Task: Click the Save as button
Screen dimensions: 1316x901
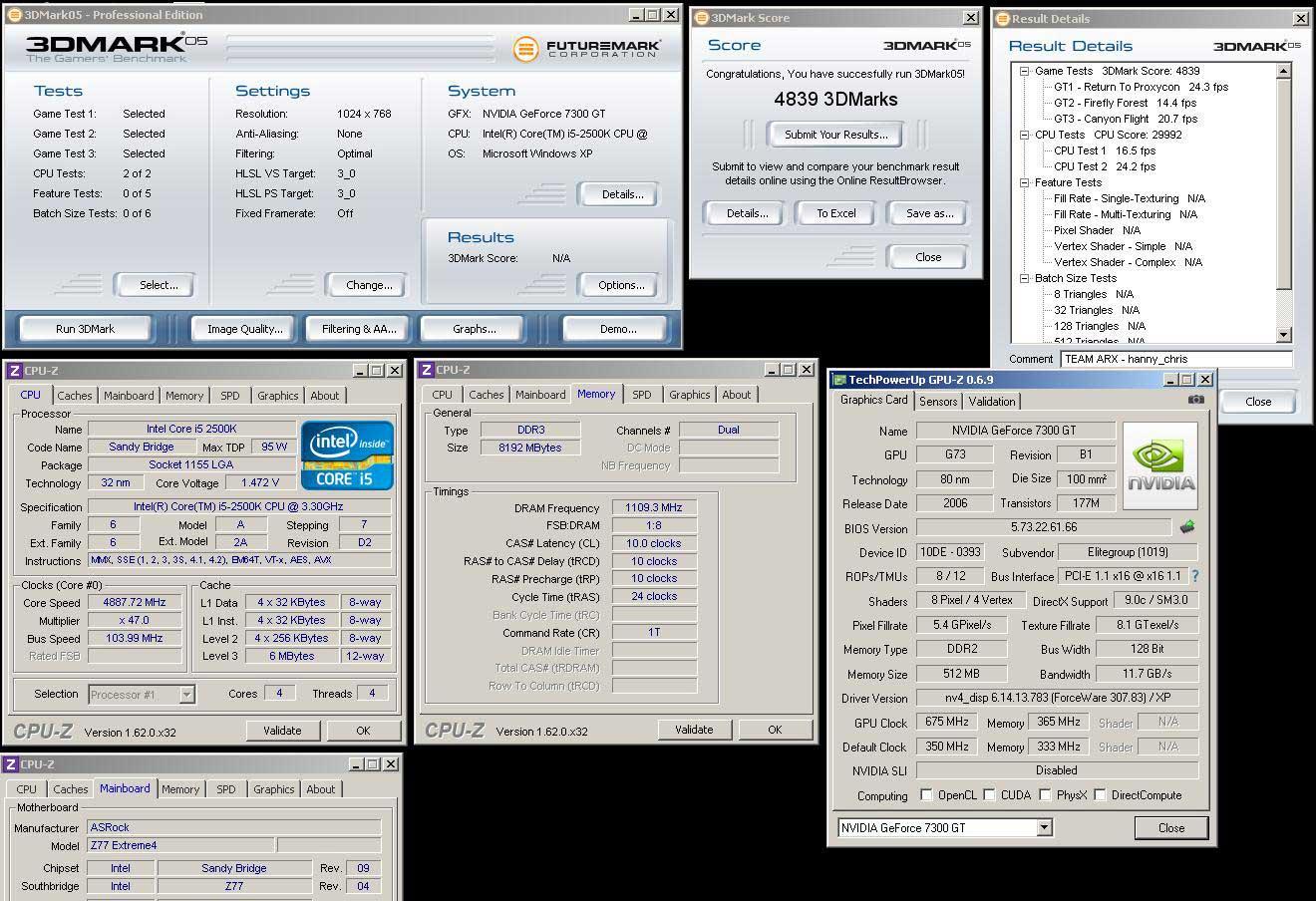Action: pos(929,213)
